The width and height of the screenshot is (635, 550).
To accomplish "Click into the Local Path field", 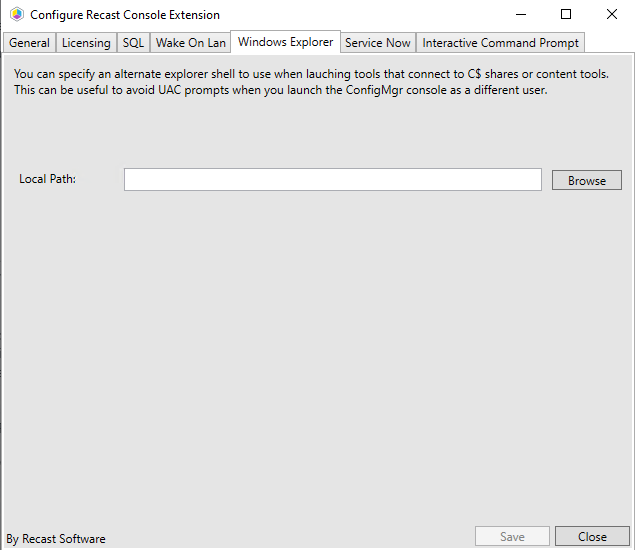I will tap(333, 179).
